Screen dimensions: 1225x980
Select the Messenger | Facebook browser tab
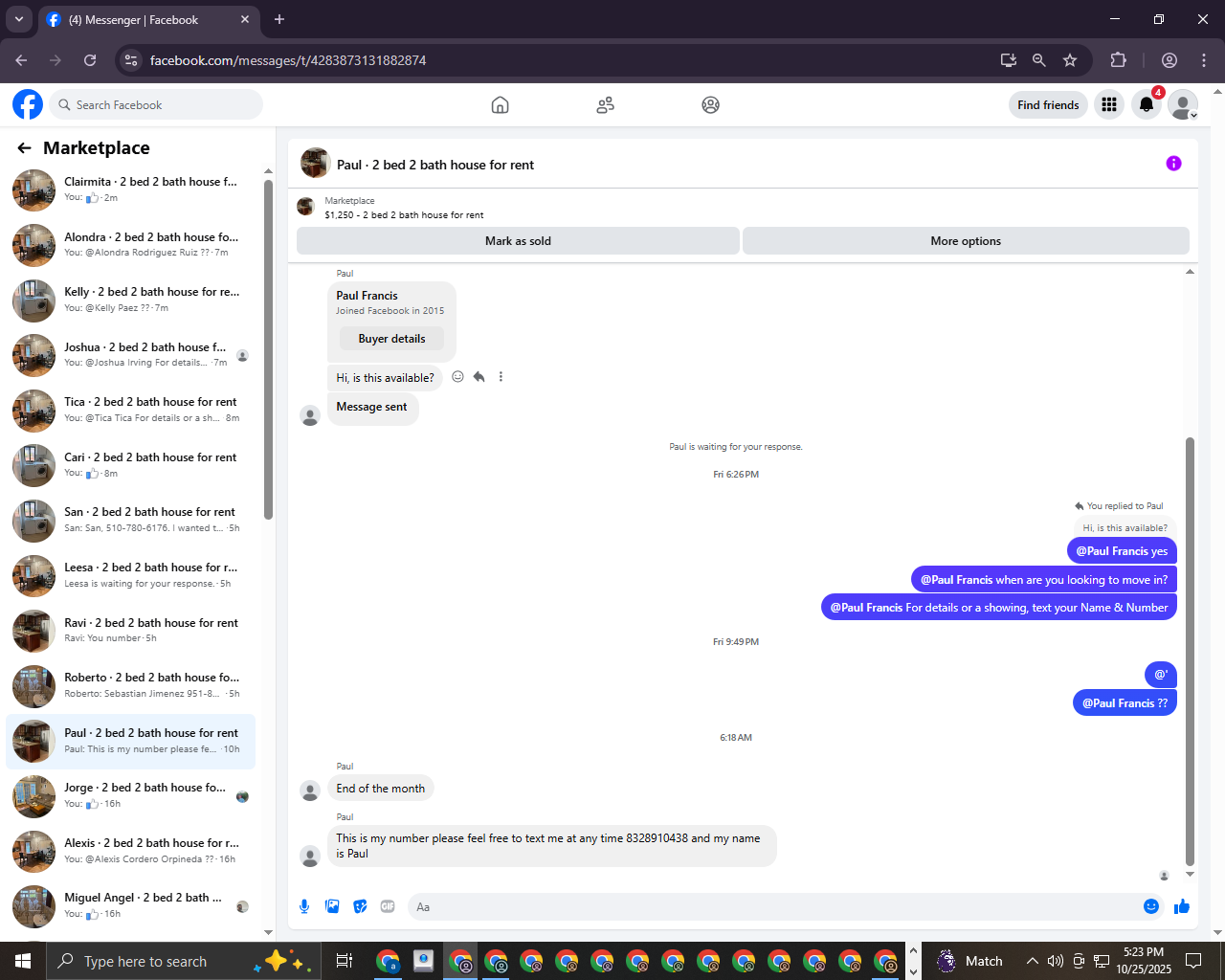click(148, 19)
